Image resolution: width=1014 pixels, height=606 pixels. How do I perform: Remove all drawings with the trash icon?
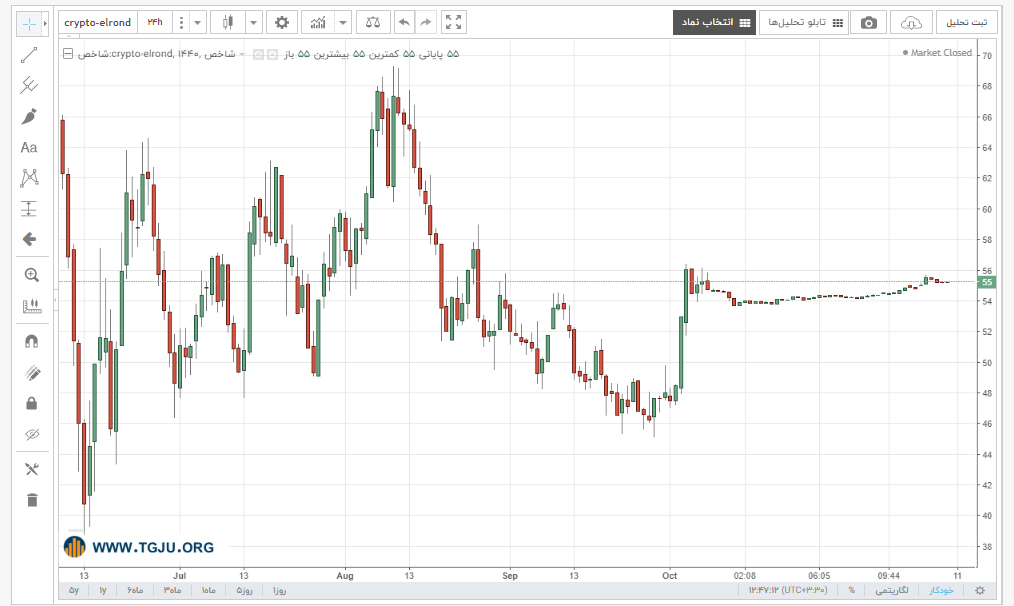[32, 500]
